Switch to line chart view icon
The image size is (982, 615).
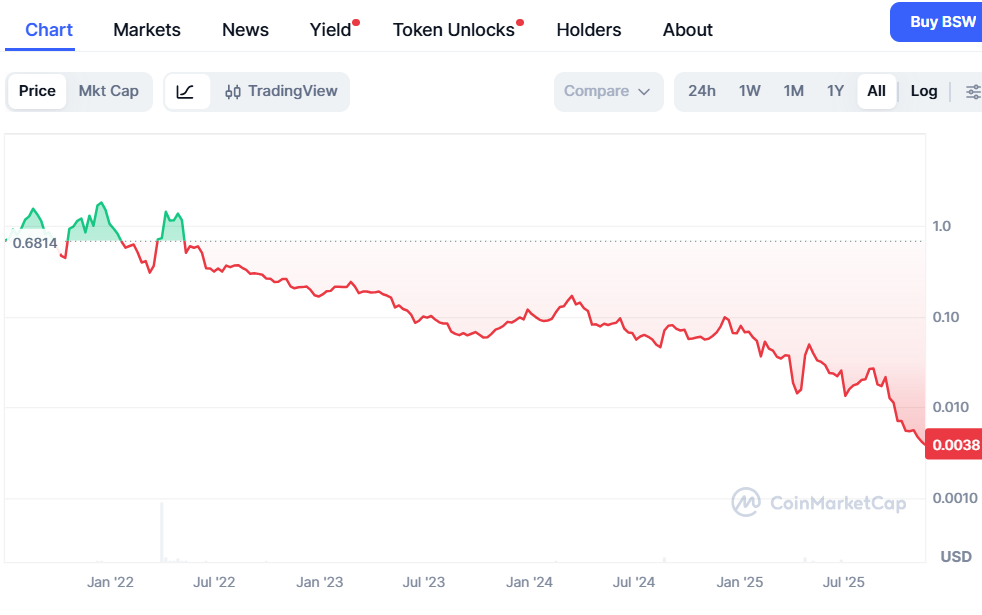click(x=186, y=91)
